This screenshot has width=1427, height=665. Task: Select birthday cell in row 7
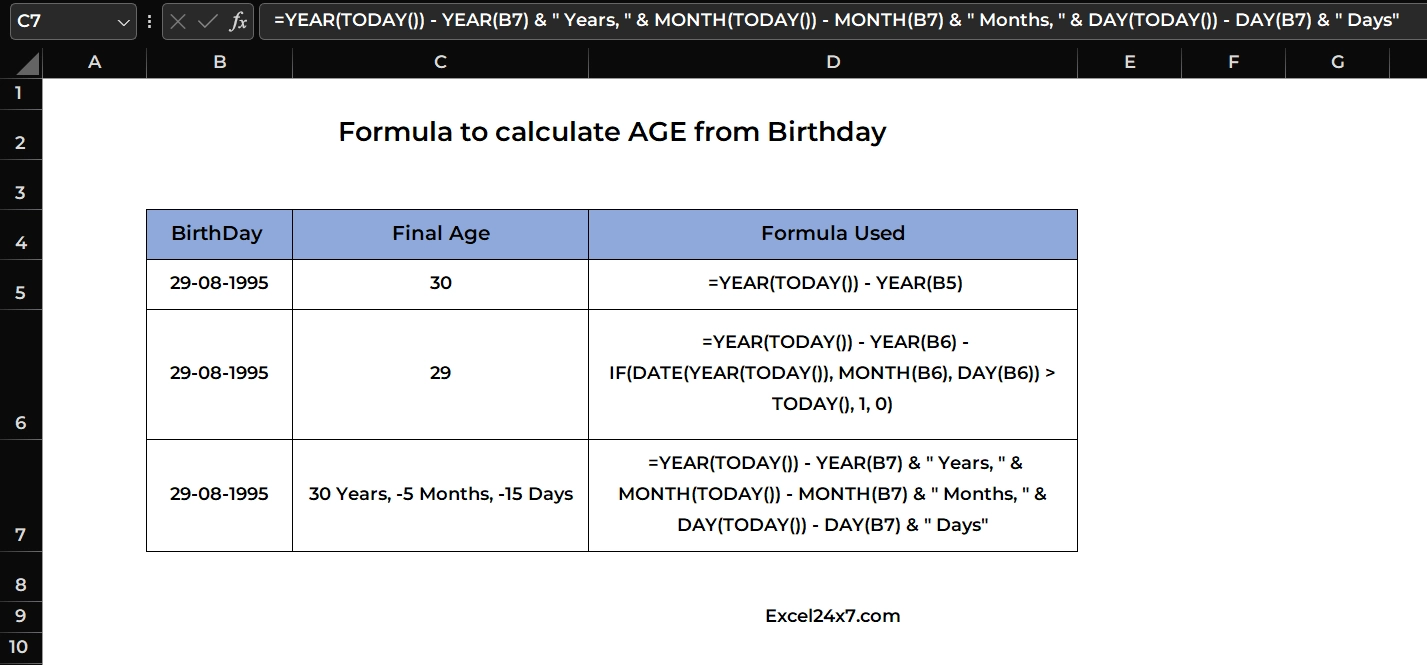coord(219,495)
